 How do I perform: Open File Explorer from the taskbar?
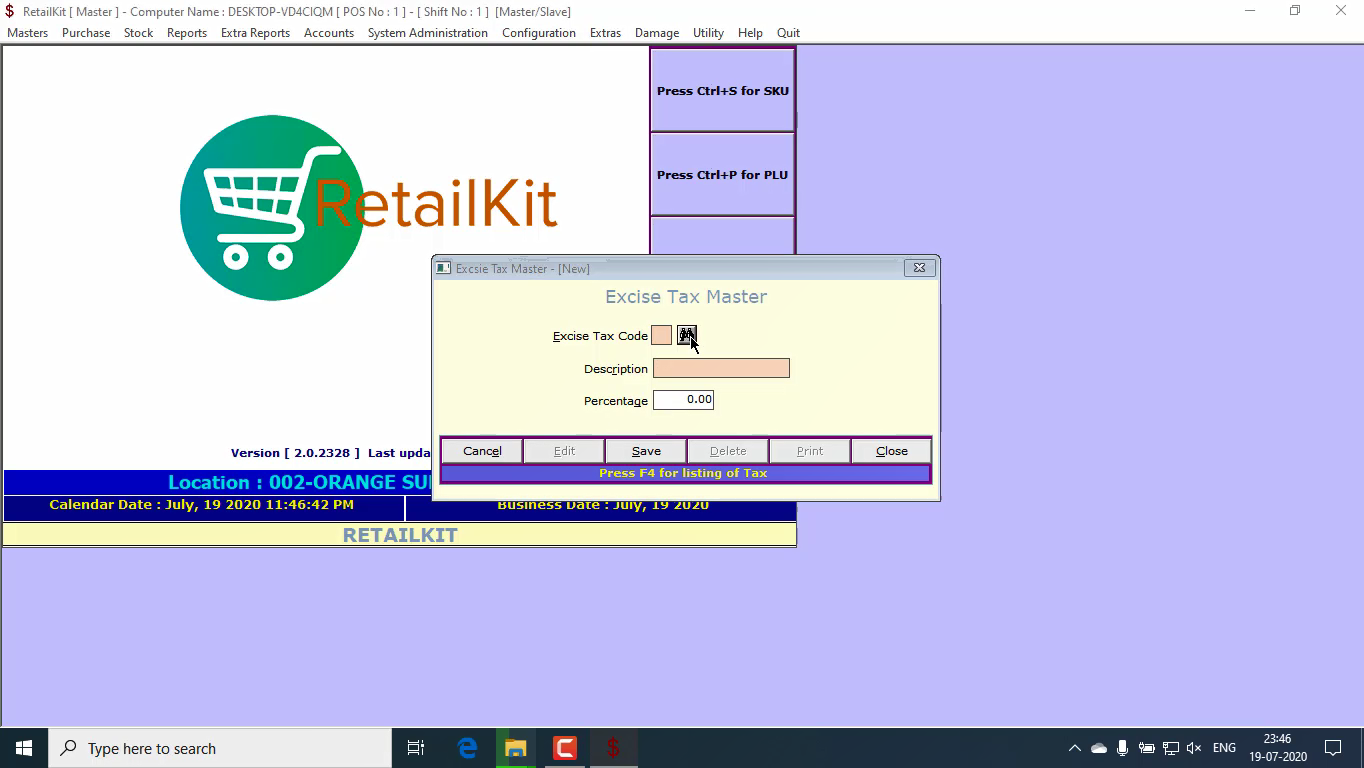pyautogui.click(x=516, y=748)
